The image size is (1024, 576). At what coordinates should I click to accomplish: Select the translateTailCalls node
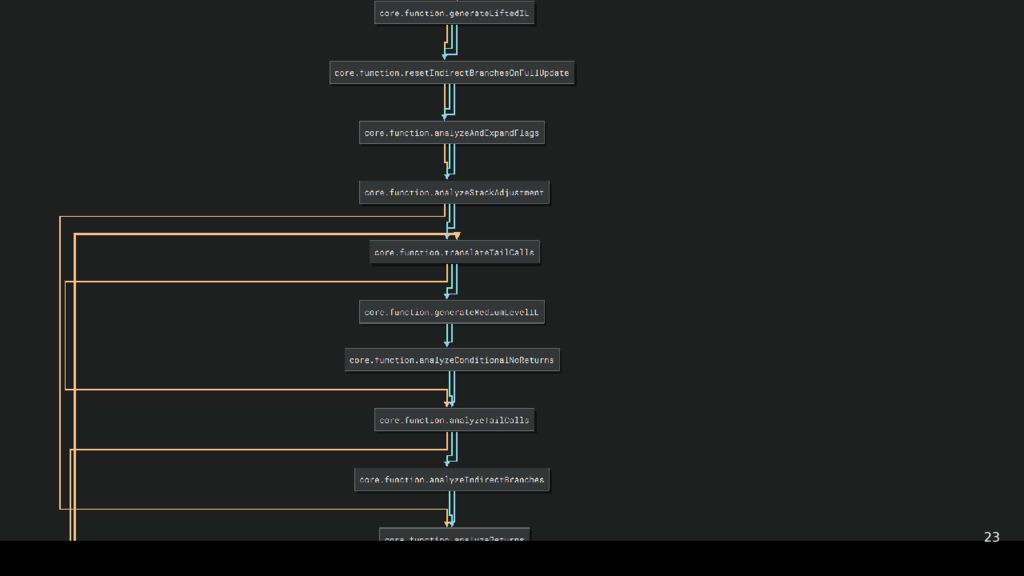pyautogui.click(x=455, y=253)
